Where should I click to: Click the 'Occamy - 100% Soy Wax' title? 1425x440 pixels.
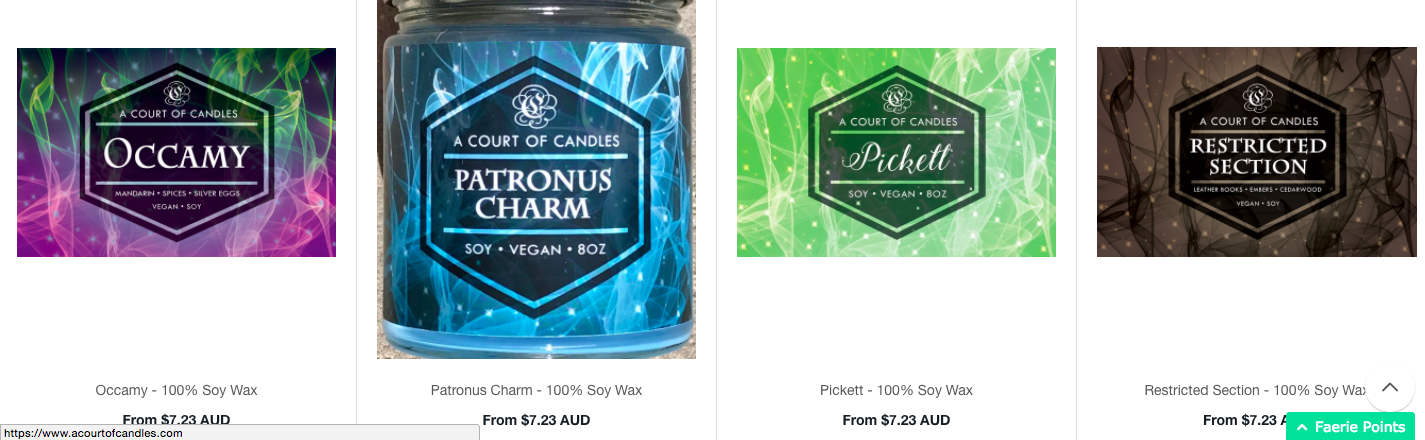click(x=176, y=390)
